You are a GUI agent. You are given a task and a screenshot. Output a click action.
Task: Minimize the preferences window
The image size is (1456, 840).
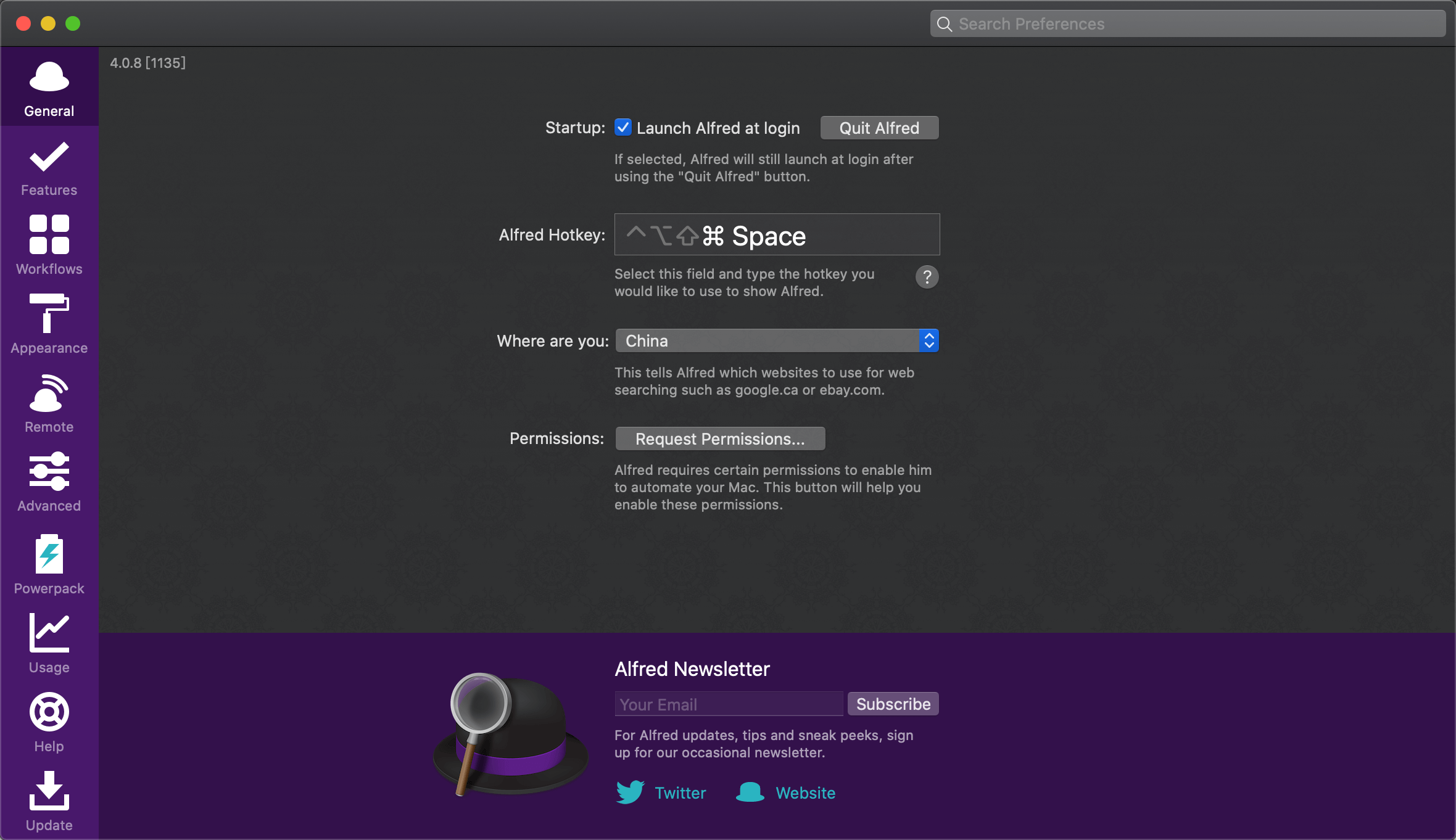[48, 23]
